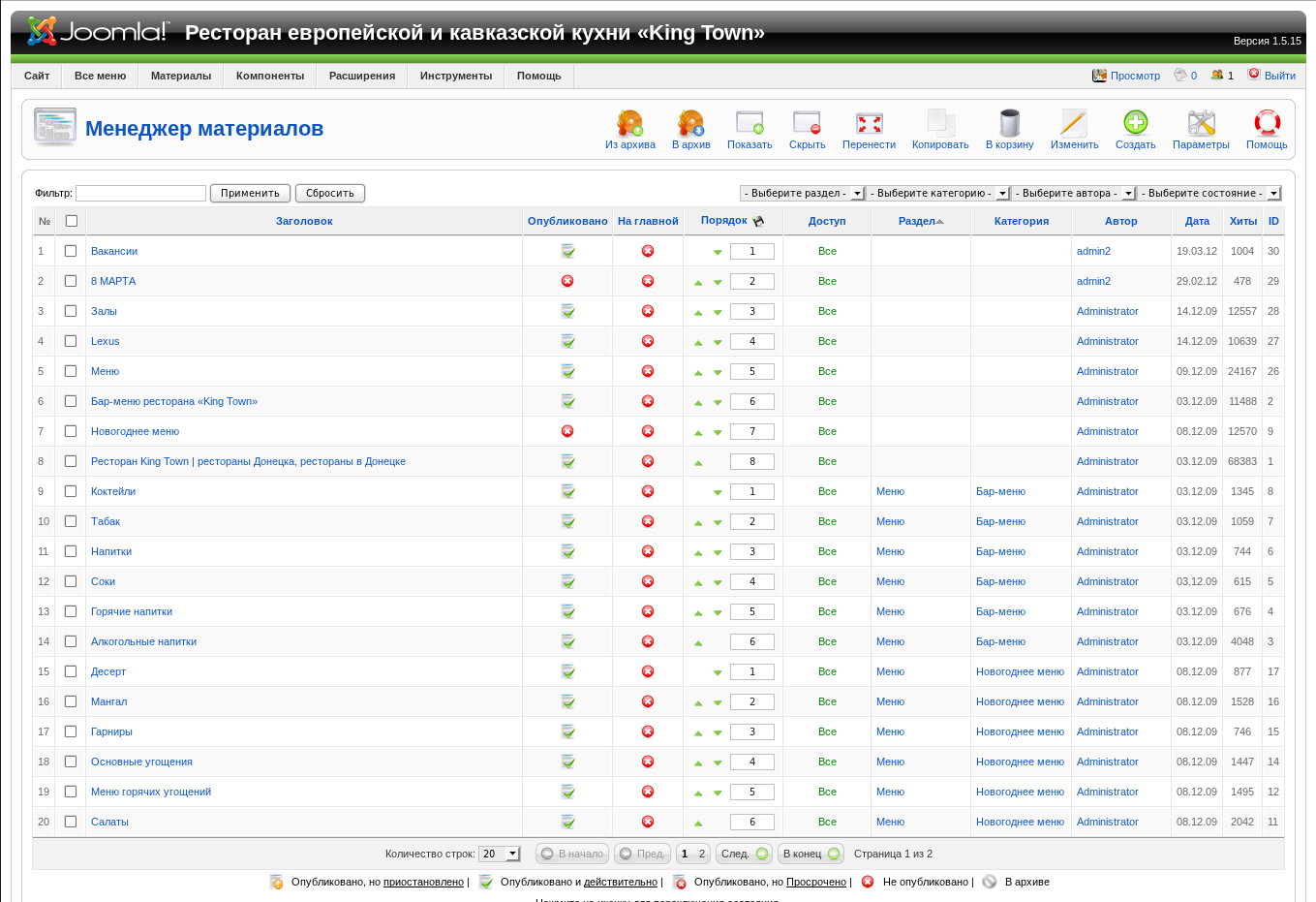This screenshot has width=1316, height=902.
Task: Sort table by the 'Хиты' column header
Action: coord(1243,221)
